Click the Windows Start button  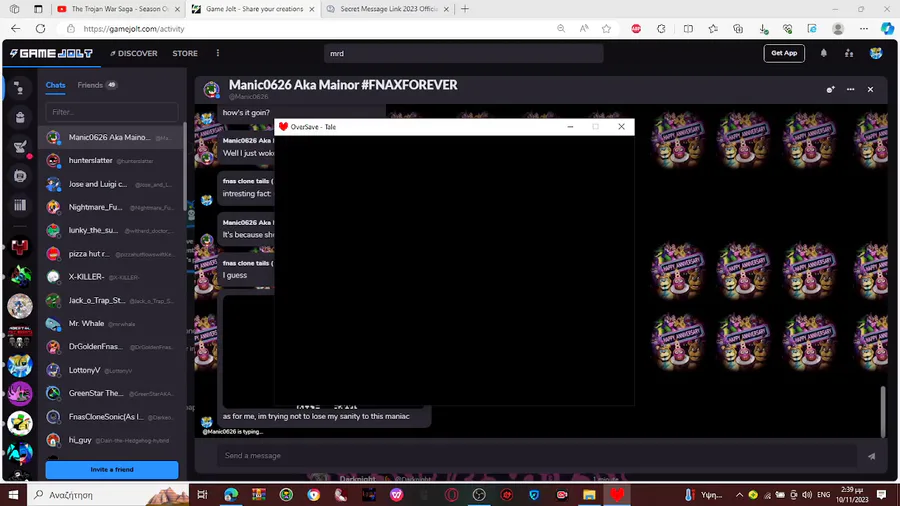[x=13, y=495]
